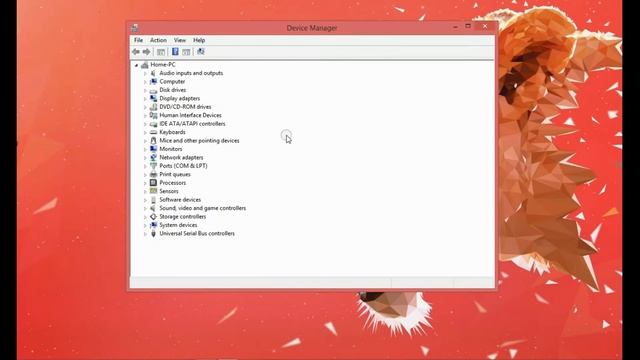Click the Home-PC computer icon

point(144,64)
